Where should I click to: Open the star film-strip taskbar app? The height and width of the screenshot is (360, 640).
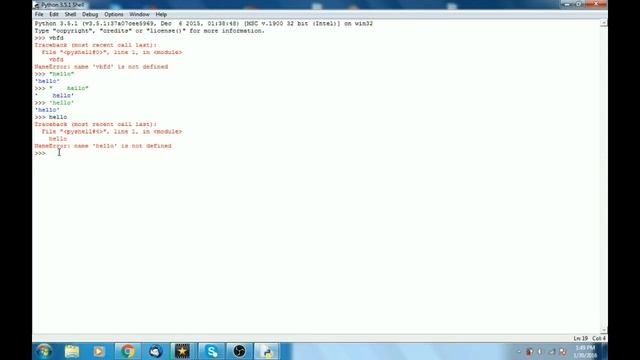click(x=182, y=351)
